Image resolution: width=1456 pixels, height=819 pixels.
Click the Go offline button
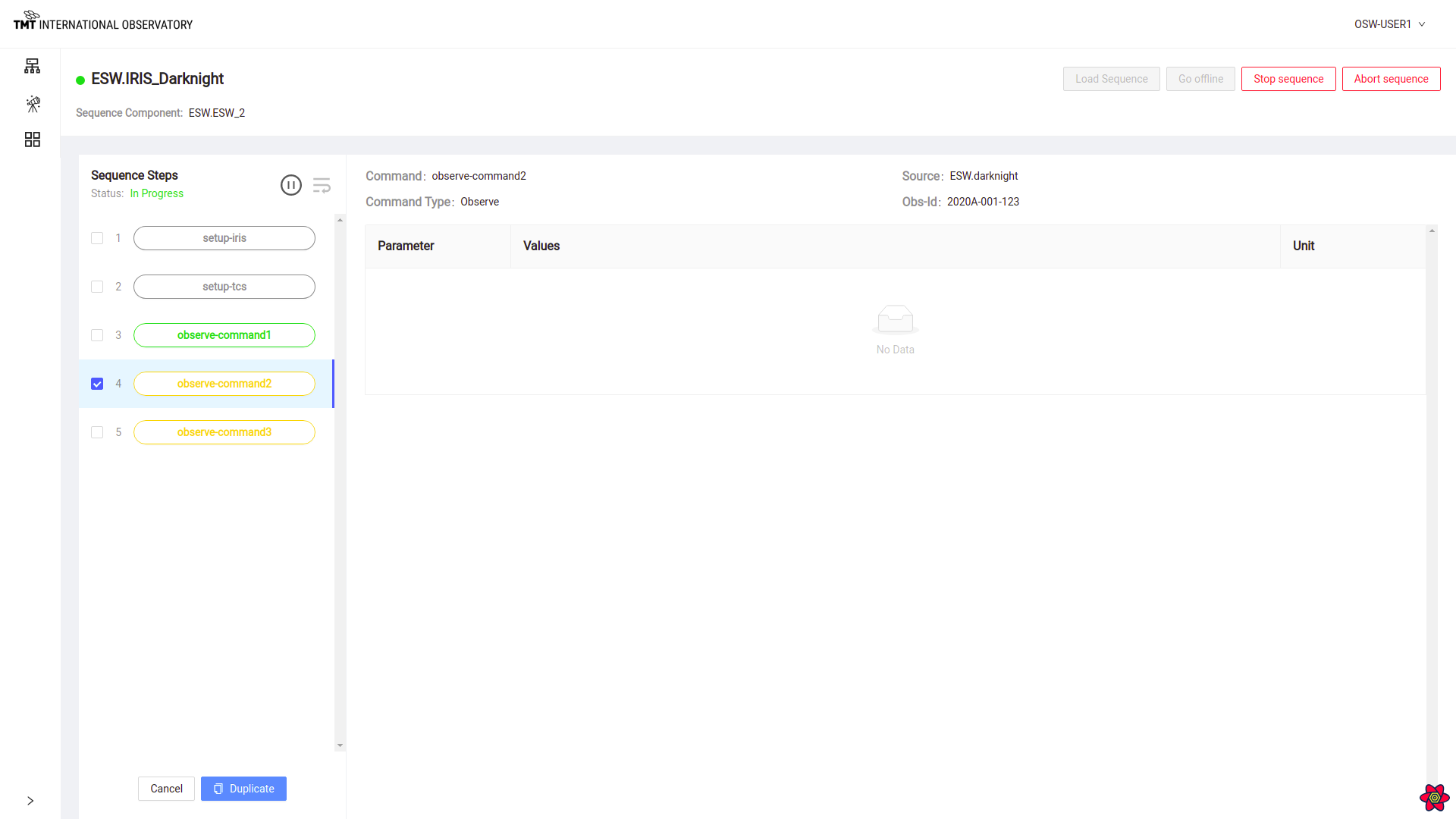tap(1200, 79)
